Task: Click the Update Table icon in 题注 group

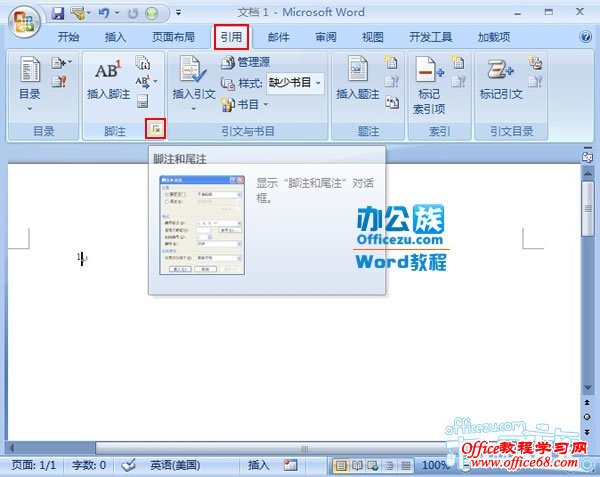Action: click(391, 82)
